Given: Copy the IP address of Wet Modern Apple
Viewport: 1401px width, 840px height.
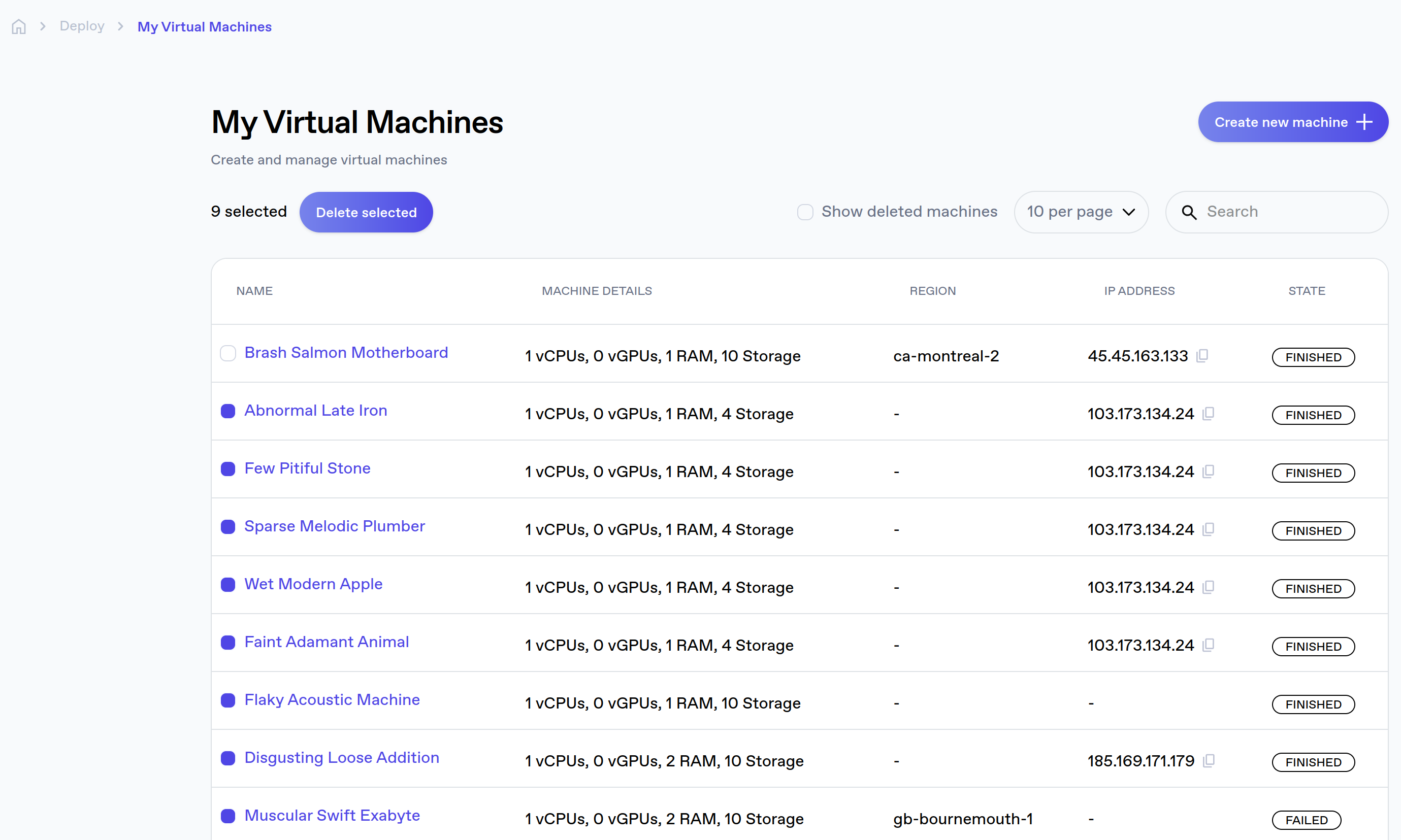Looking at the screenshot, I should tap(1208, 588).
